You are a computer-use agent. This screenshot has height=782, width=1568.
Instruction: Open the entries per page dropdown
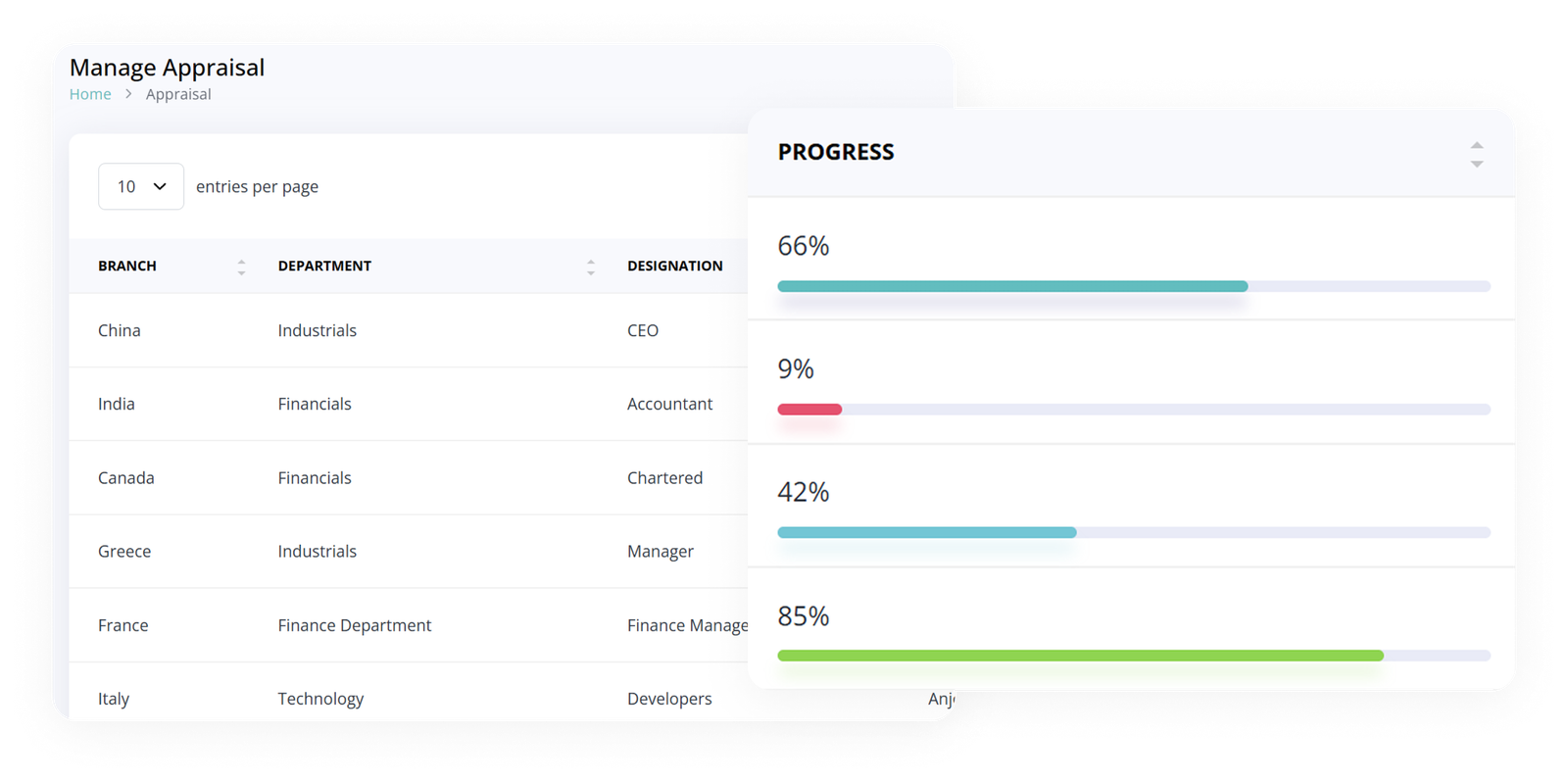tap(141, 186)
